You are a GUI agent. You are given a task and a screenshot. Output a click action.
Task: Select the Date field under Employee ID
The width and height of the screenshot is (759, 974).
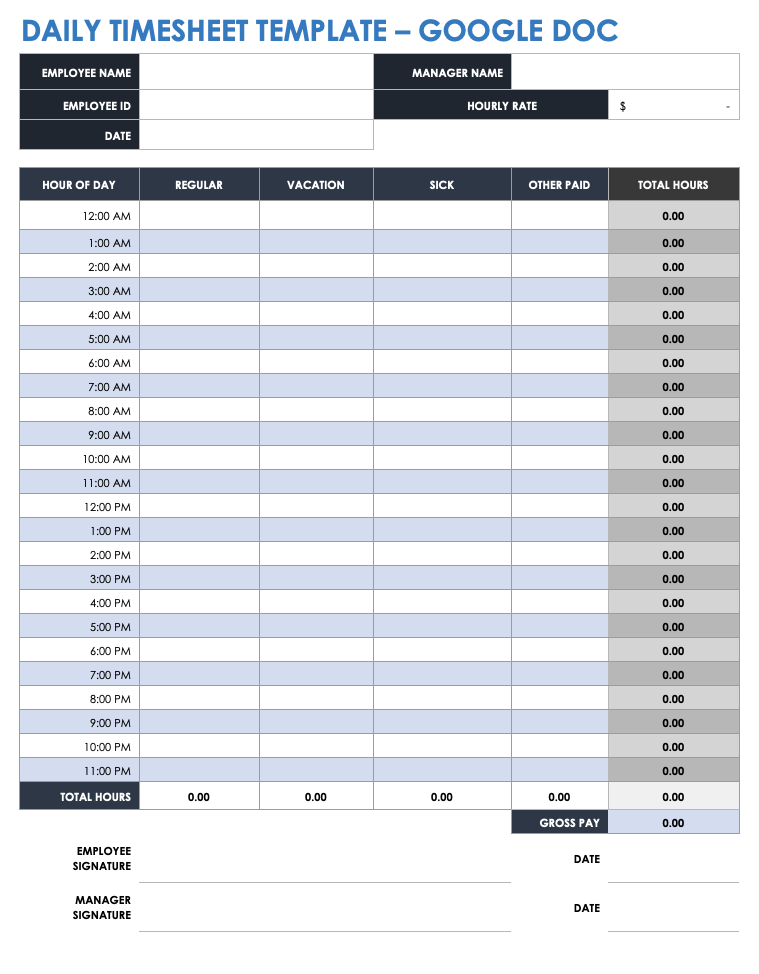pyautogui.click(x=256, y=135)
